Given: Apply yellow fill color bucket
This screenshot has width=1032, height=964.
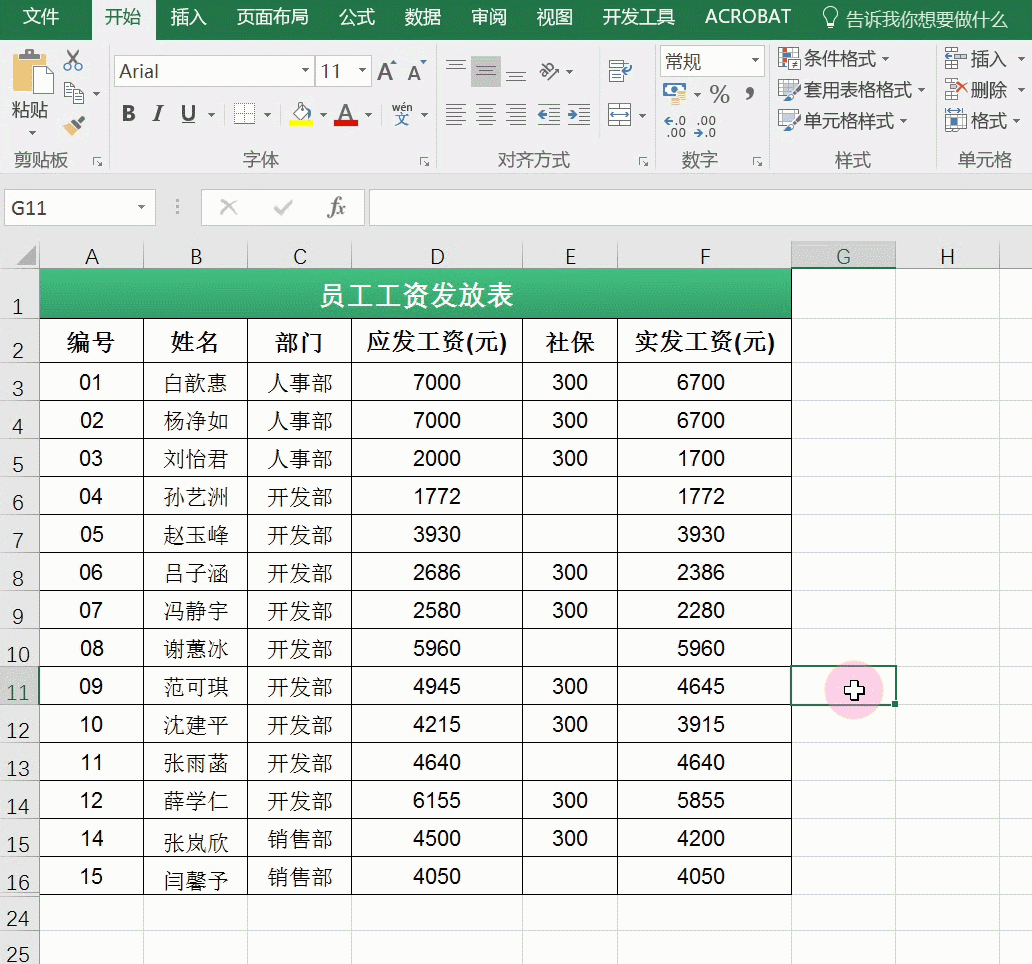Looking at the screenshot, I should tap(301, 114).
